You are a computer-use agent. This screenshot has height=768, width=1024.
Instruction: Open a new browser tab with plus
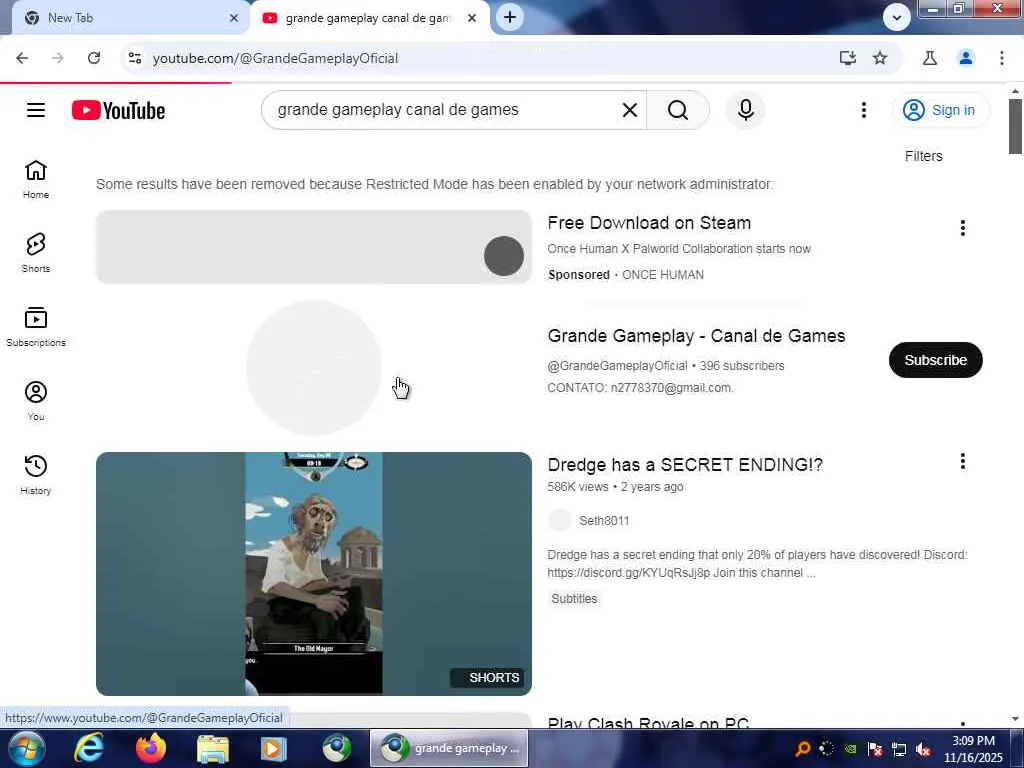tap(510, 17)
